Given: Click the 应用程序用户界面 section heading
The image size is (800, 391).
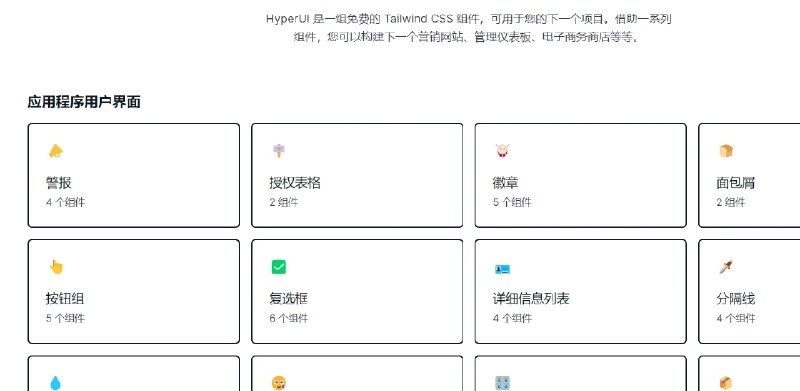Looking at the screenshot, I should pos(84,102).
